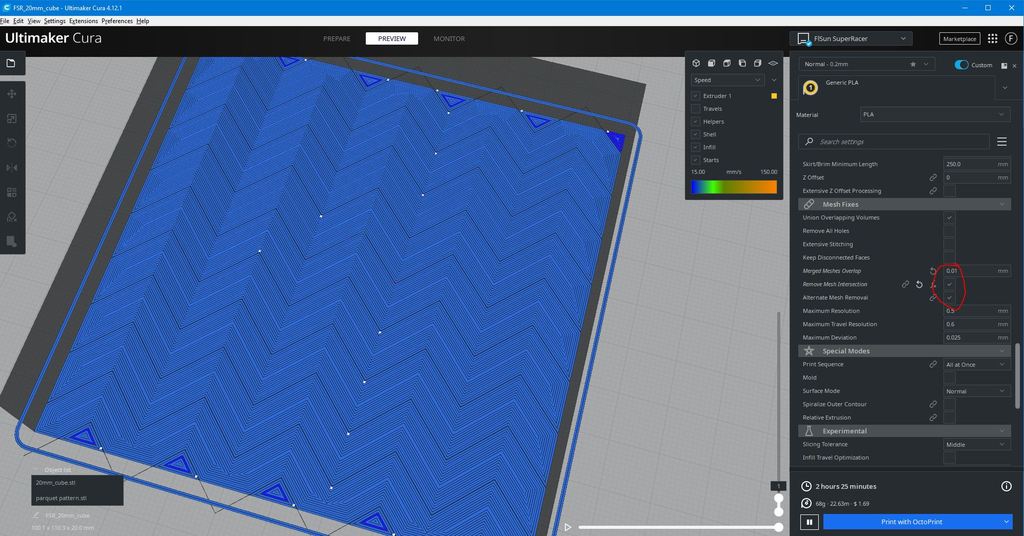Image resolution: width=1024 pixels, height=536 pixels.
Task: Select the Support Blocker tool
Action: (x=12, y=217)
